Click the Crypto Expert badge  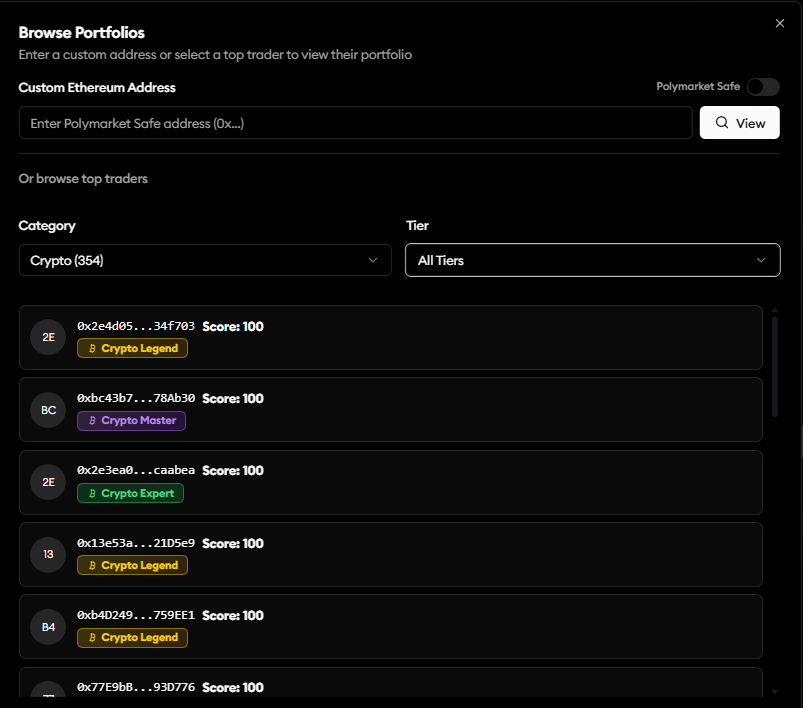(x=130, y=493)
